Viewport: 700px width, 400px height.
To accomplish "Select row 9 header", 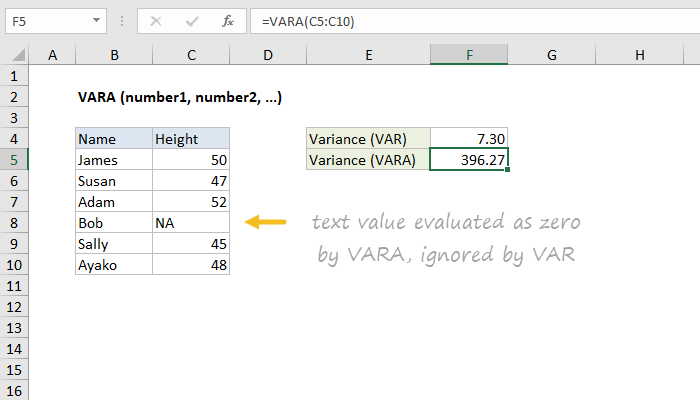I will 14,244.
